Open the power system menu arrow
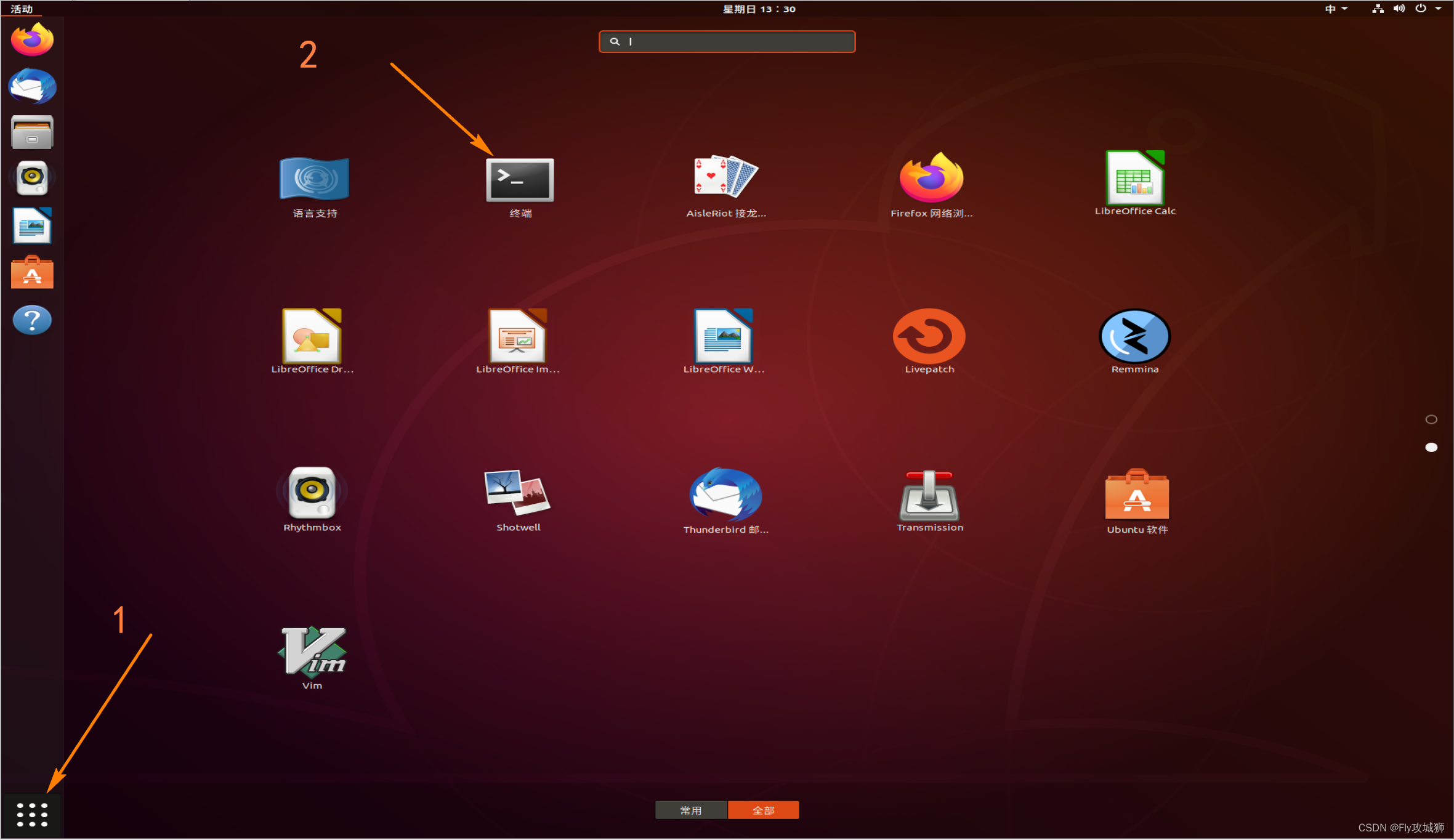Screen dimensions: 1454x840 coord(1438,9)
